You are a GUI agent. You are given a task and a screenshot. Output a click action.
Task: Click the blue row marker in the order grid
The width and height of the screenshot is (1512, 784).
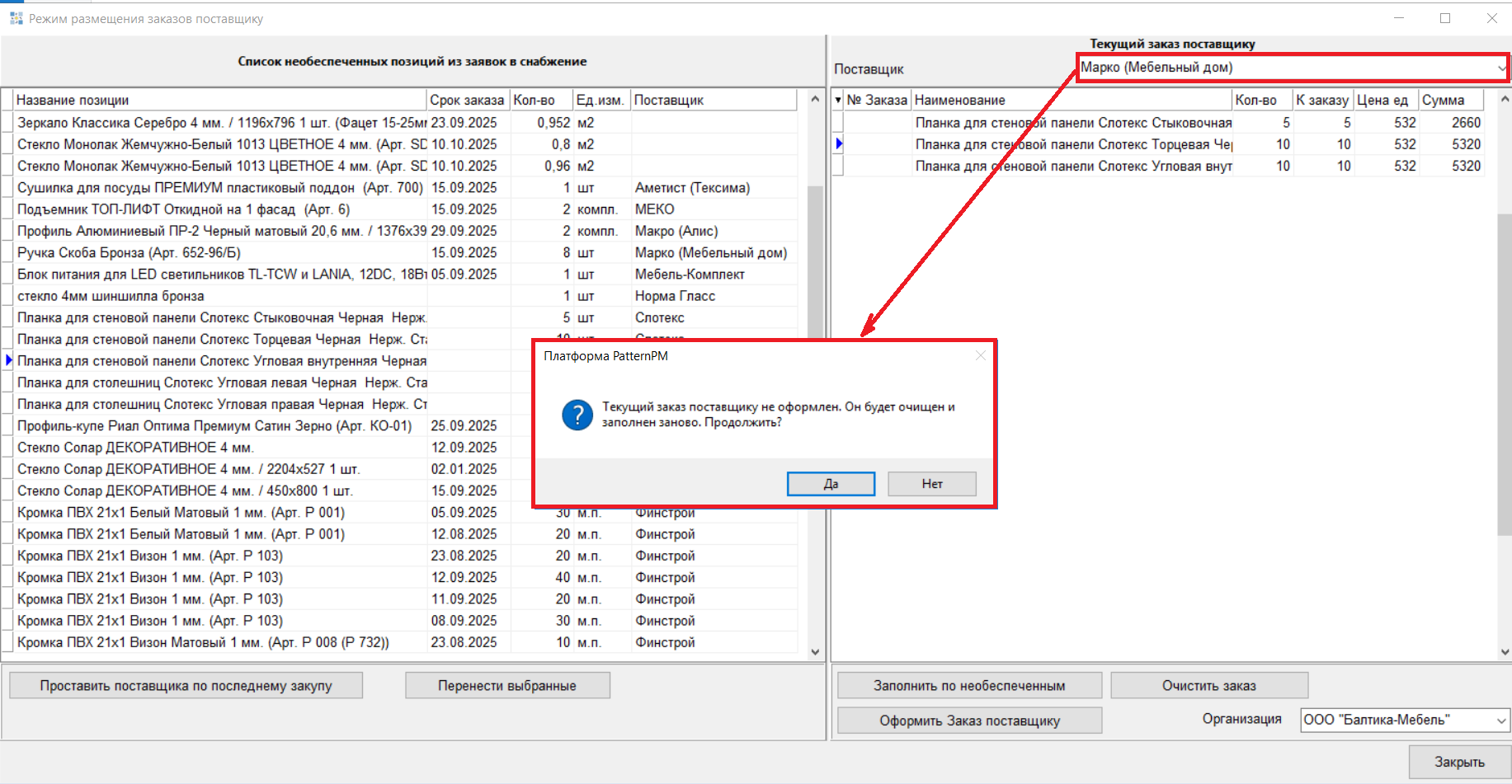tap(839, 144)
